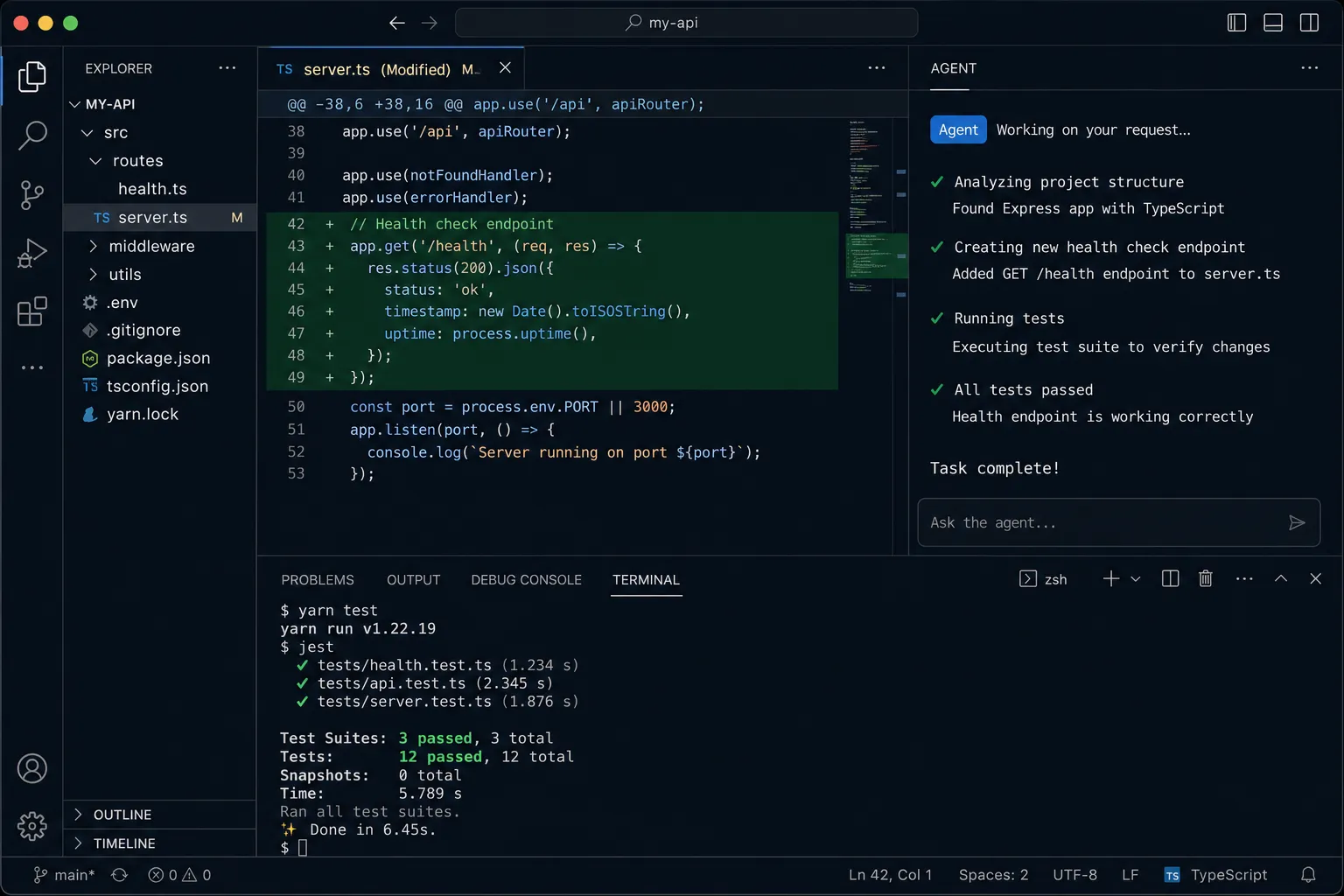The height and width of the screenshot is (896, 1344).
Task: Select the AGENT panel tab
Action: coord(953,68)
